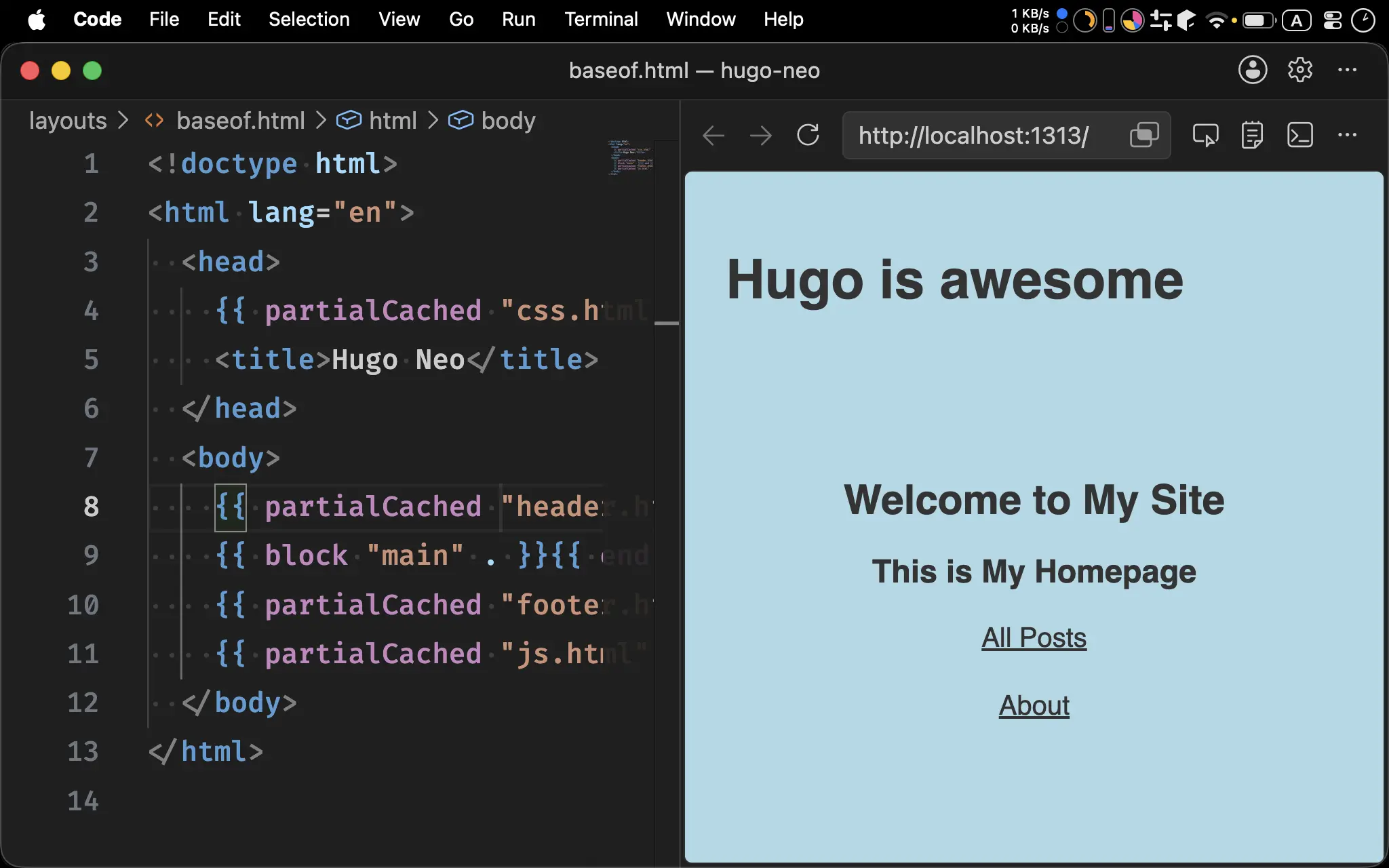Click the doctype html code on line 1
The image size is (1389, 868).
pos(272,164)
